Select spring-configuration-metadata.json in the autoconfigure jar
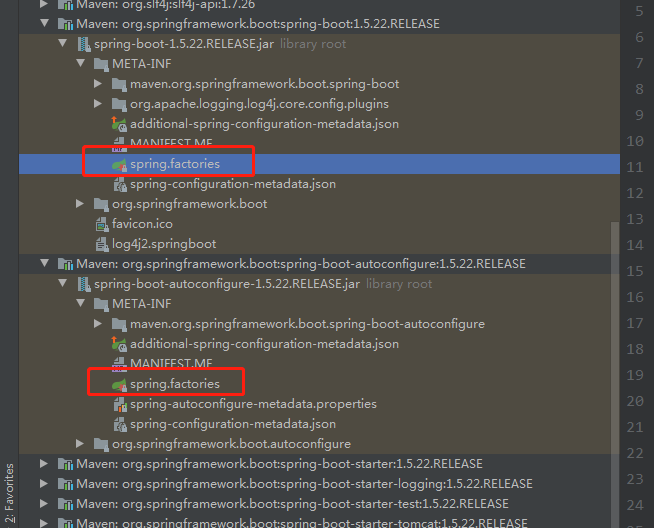The width and height of the screenshot is (654, 528). click(233, 424)
